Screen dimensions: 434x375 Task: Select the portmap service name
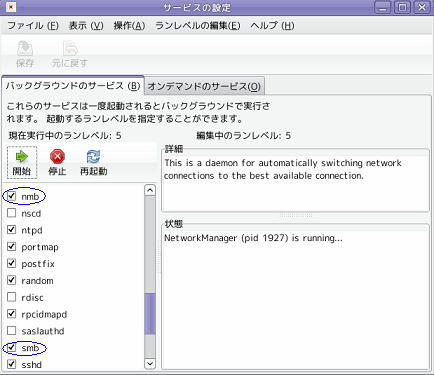(x=40, y=247)
